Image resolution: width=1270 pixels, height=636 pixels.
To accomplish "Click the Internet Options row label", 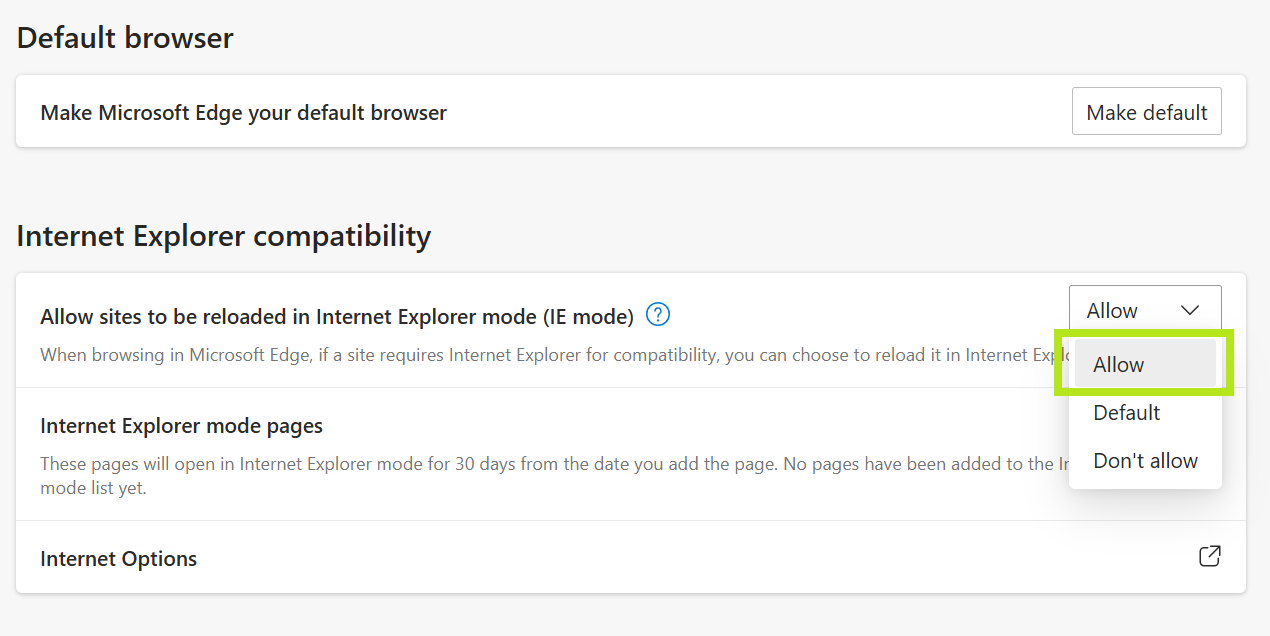I will tap(119, 558).
